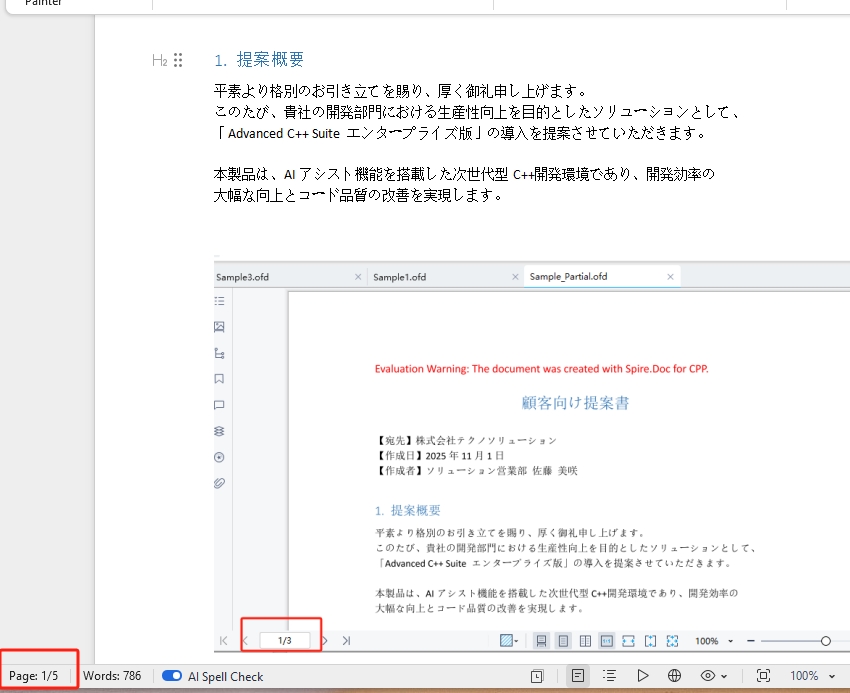Open the outline view icon in status bar

click(610, 676)
